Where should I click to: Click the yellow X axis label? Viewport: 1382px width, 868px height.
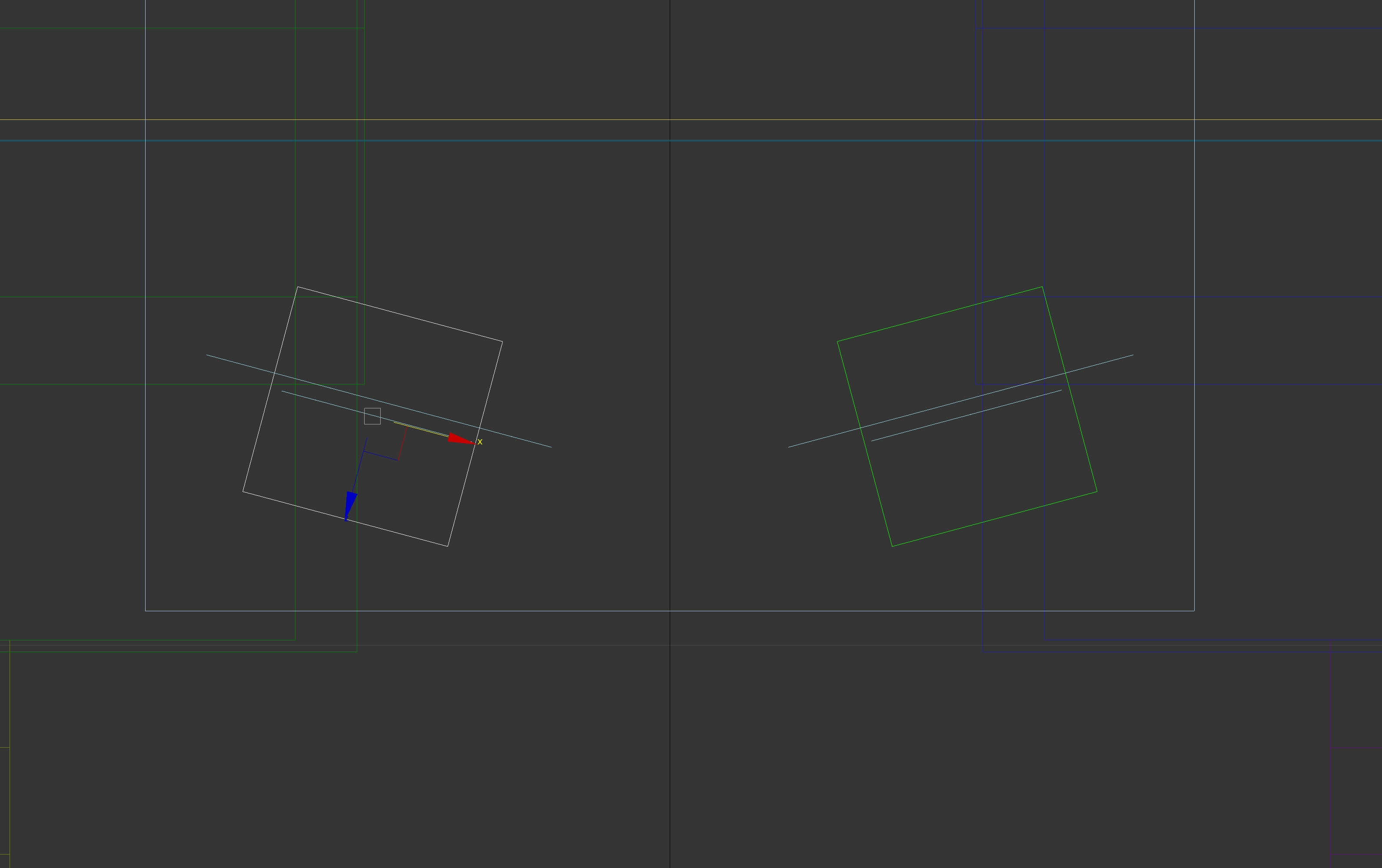pos(480,442)
